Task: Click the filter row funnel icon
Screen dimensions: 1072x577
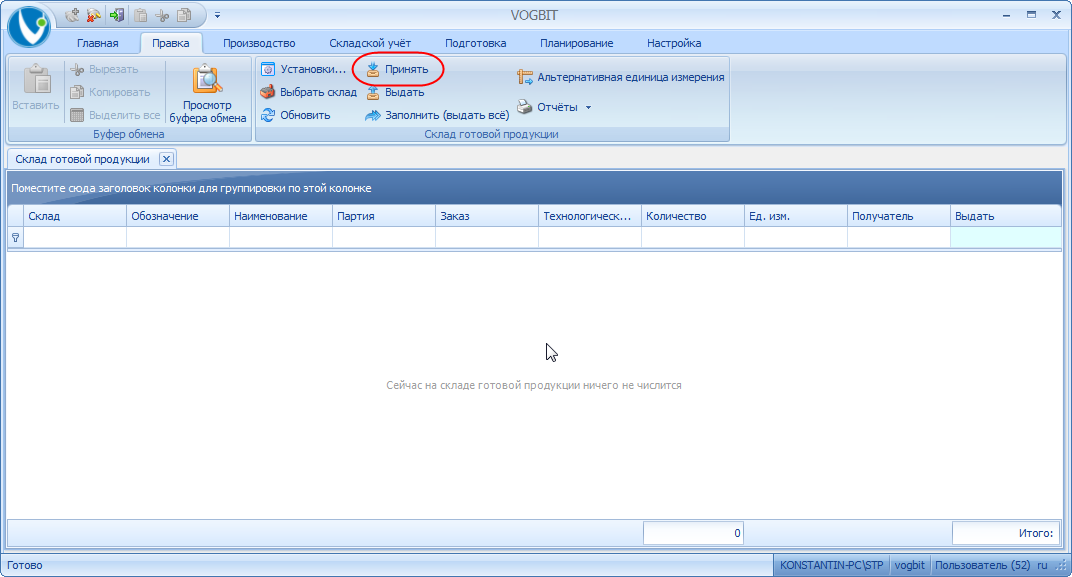Action: (15, 238)
